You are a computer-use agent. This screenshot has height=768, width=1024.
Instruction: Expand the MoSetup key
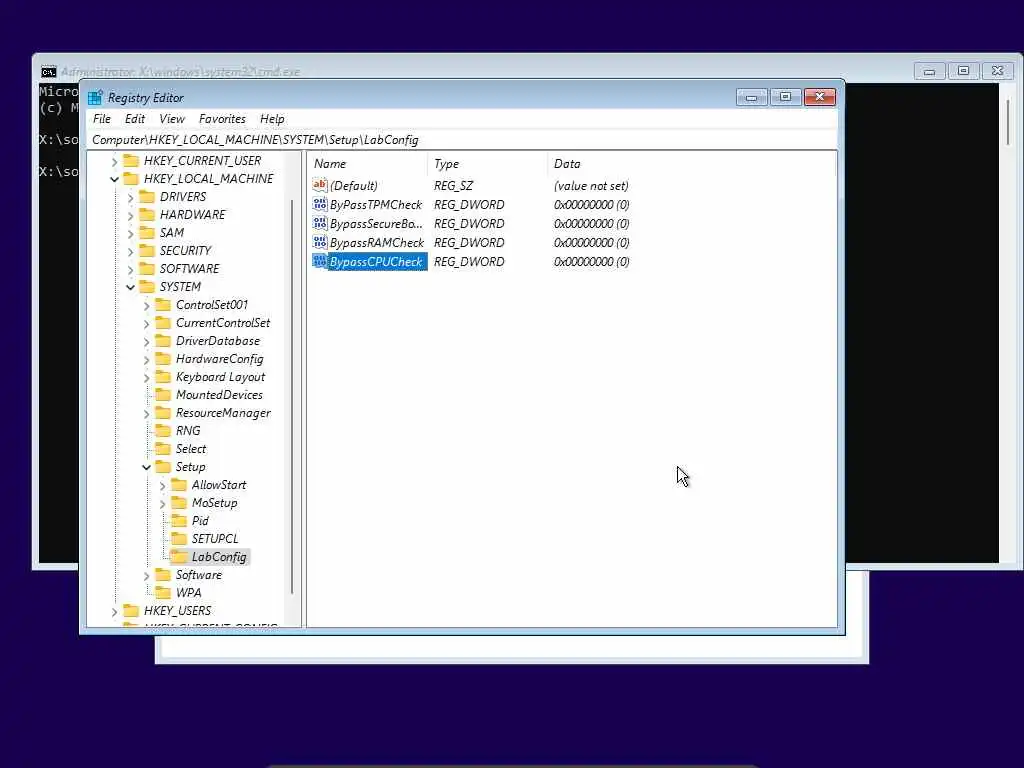(163, 504)
